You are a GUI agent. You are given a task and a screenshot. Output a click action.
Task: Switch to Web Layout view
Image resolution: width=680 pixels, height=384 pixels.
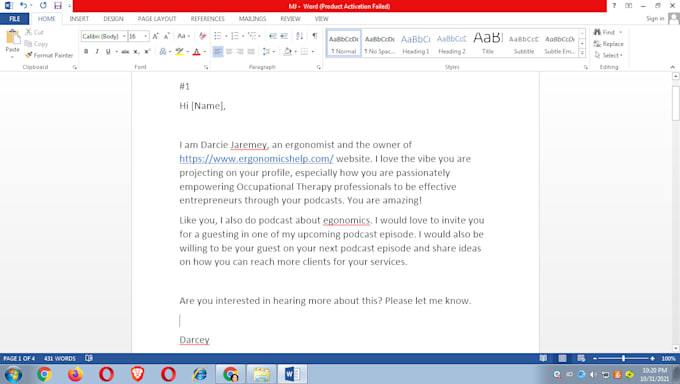coord(581,358)
